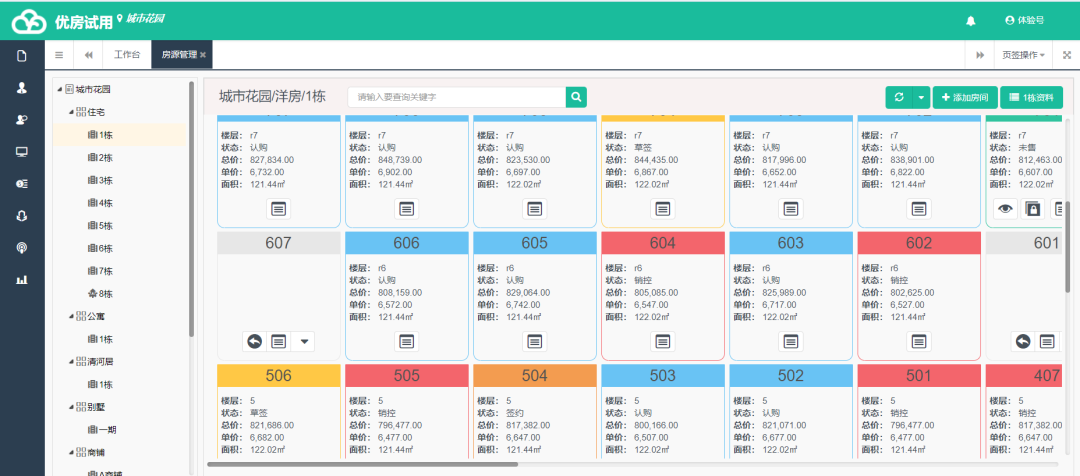Open the detail list icon on card 605
The width and height of the screenshot is (1080, 476).
coord(534,341)
